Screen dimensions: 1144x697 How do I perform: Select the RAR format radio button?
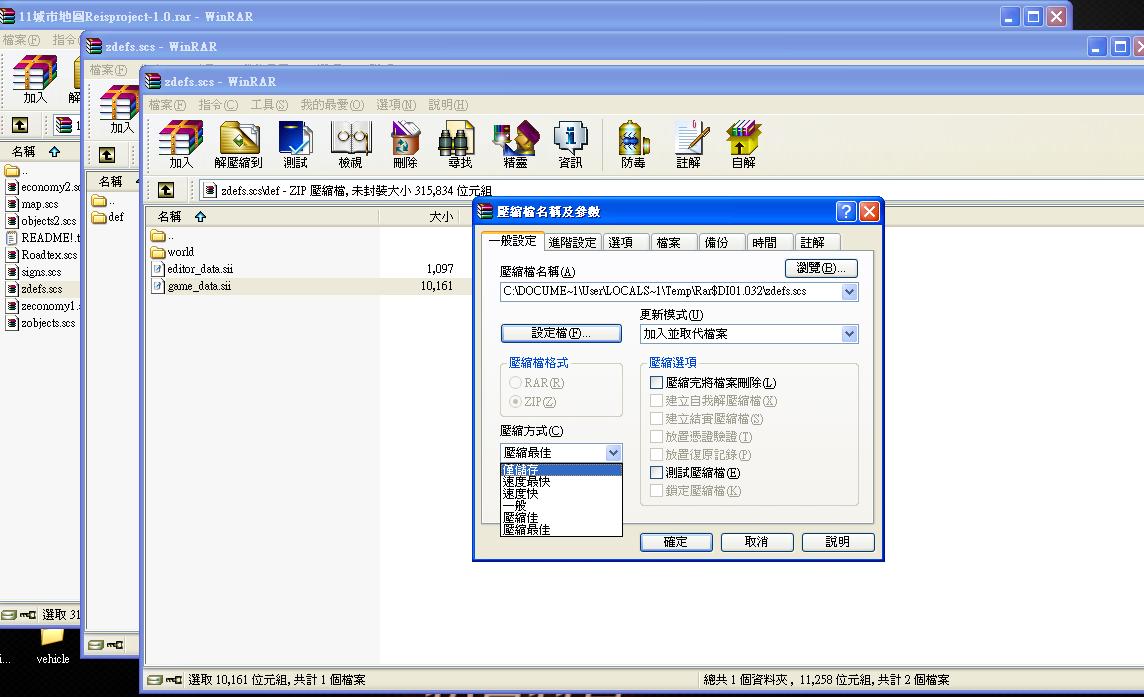coord(515,382)
